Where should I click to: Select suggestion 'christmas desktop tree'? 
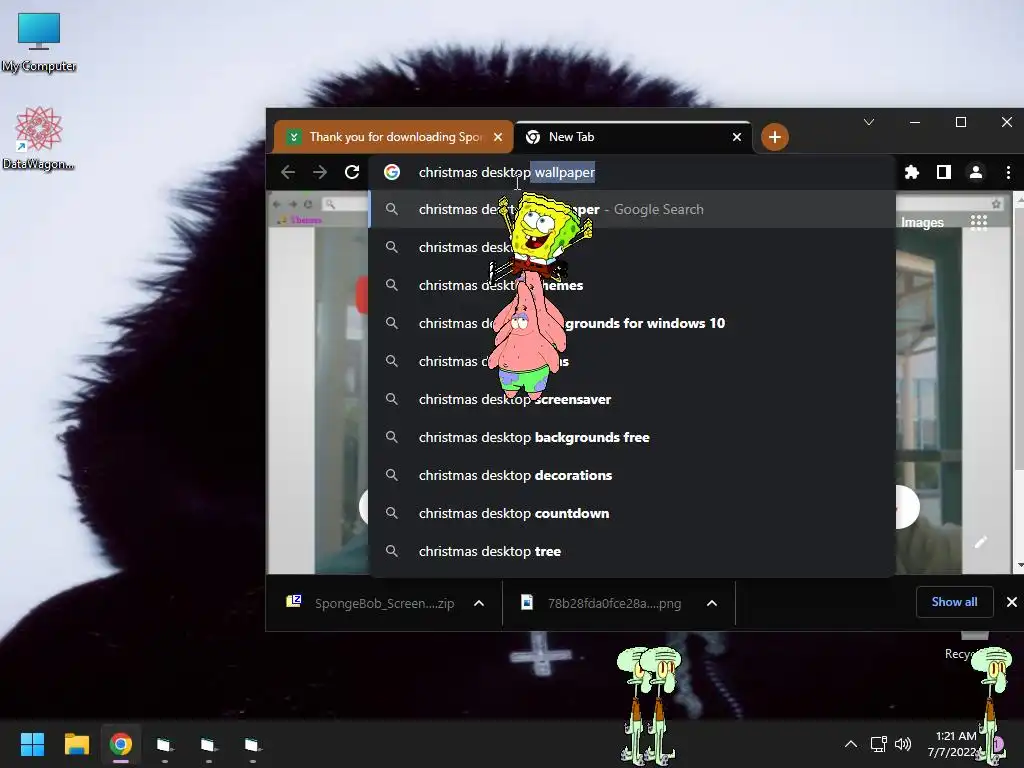632,551
